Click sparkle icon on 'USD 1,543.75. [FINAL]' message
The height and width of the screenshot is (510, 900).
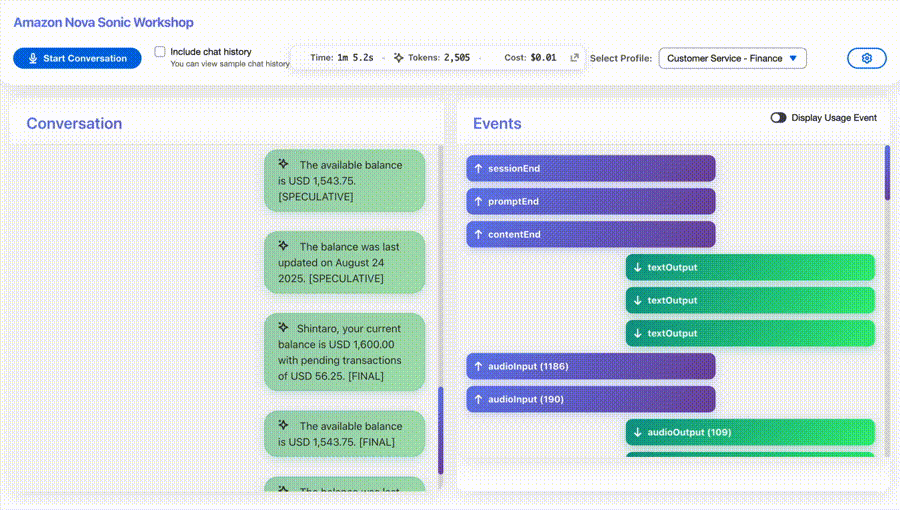[283, 425]
